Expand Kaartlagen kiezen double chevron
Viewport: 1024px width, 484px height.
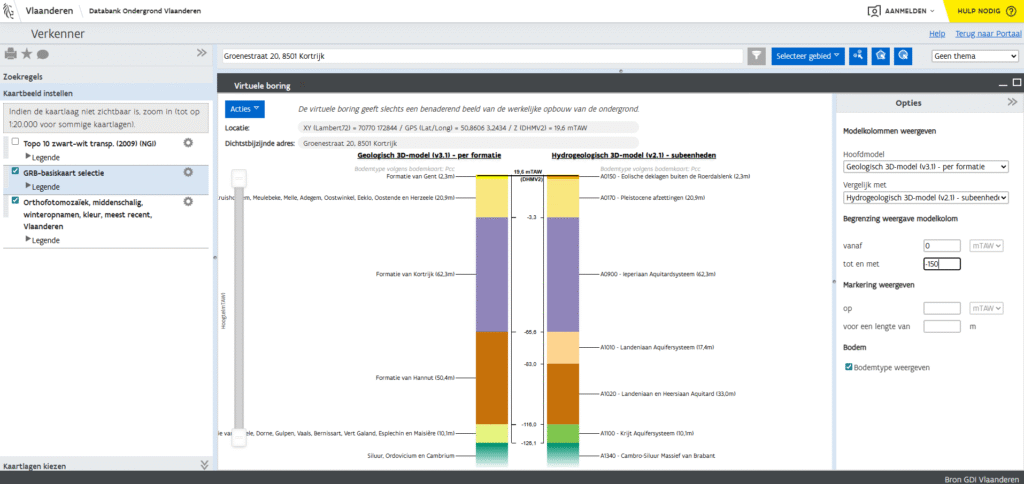(x=204, y=464)
